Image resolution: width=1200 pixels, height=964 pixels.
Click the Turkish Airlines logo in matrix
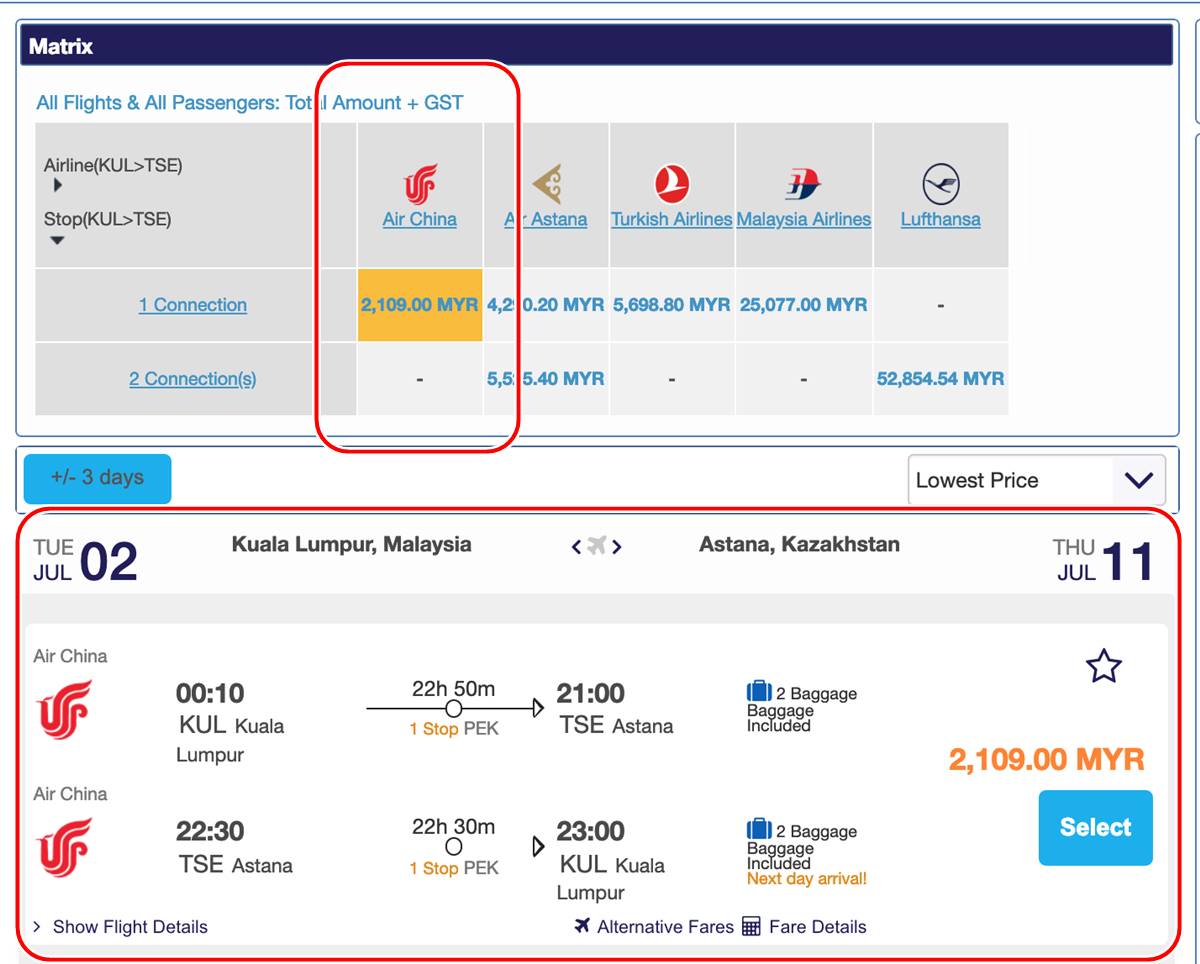[672, 184]
